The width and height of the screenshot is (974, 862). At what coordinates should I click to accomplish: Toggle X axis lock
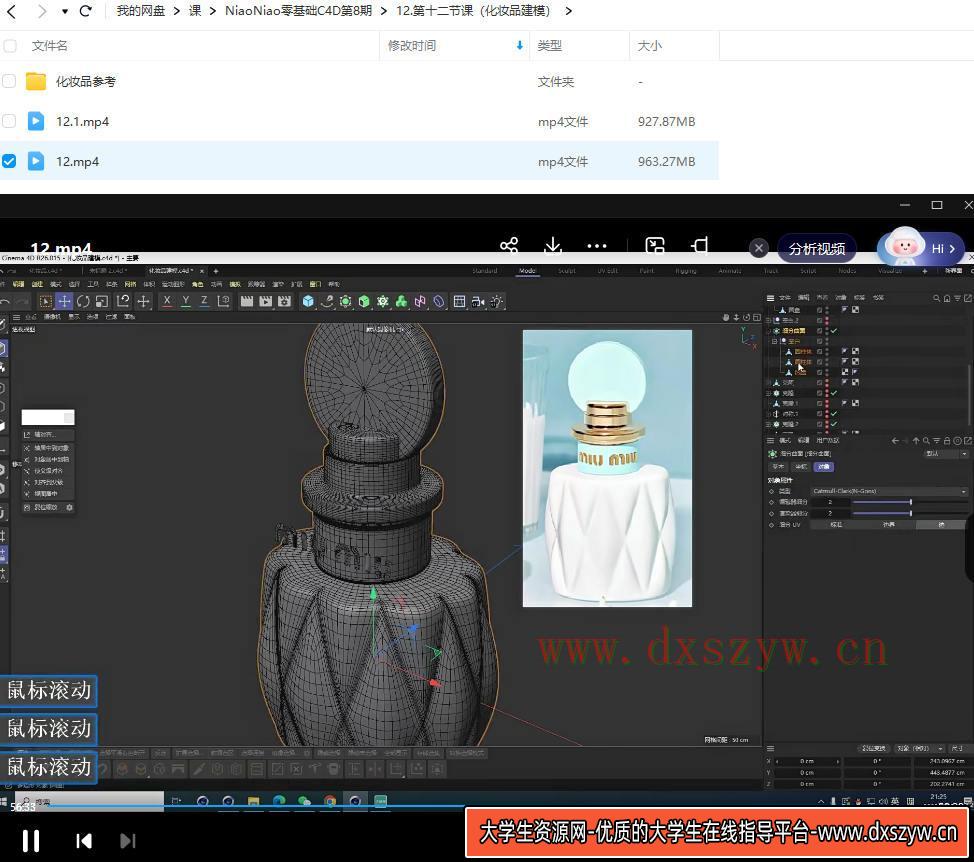[x=167, y=302]
